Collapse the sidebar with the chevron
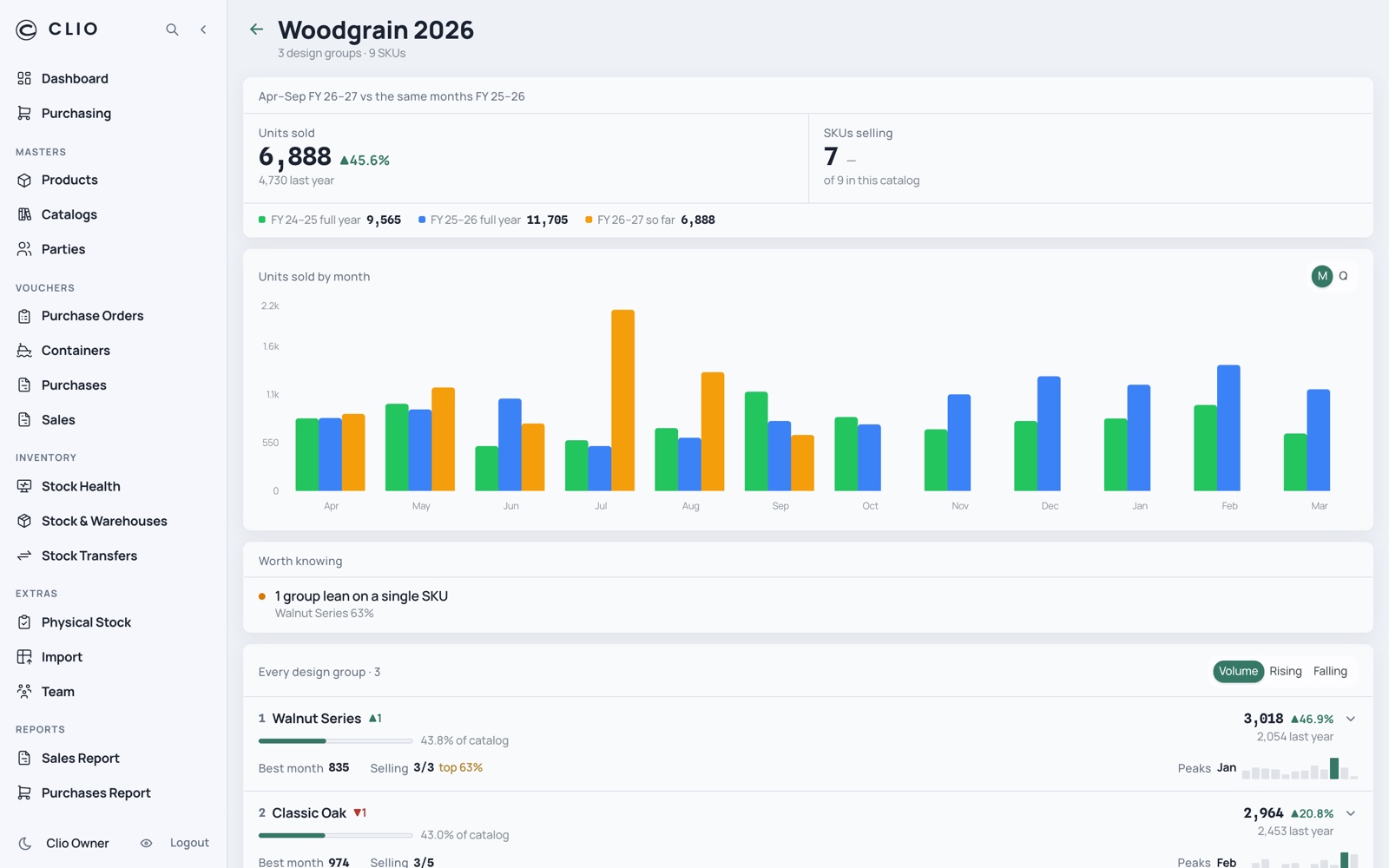This screenshot has height=868, width=1389. point(203,30)
